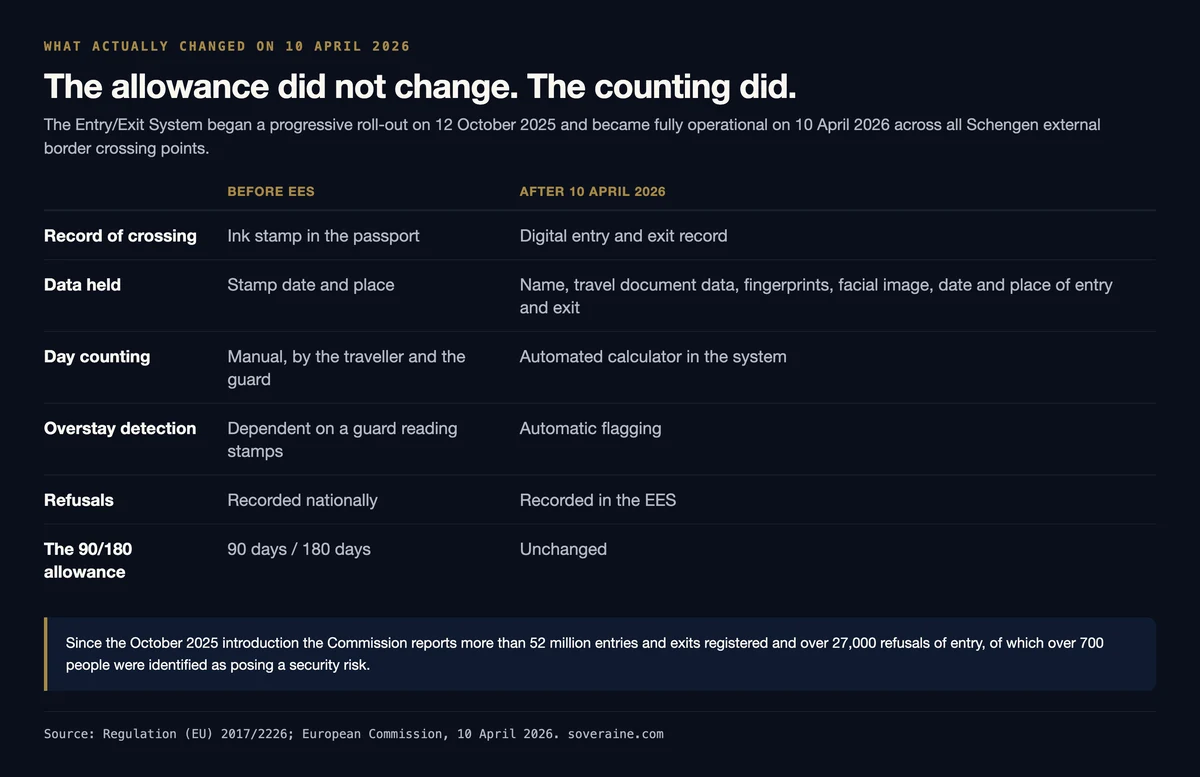Click the 'Refusals' row label
The width and height of the screenshot is (1200, 777).
click(79, 500)
